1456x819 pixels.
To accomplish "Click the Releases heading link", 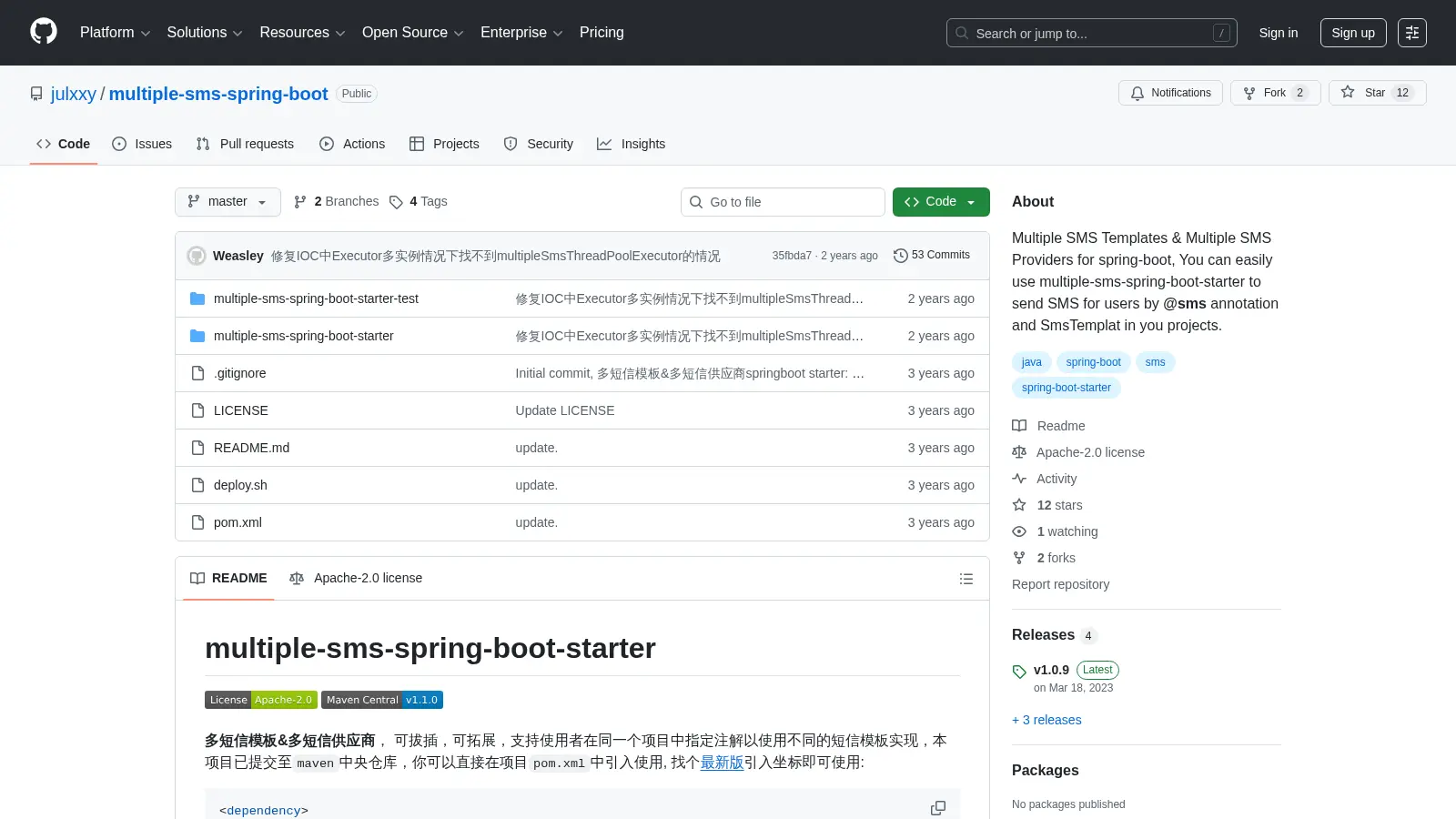I will coord(1043,635).
